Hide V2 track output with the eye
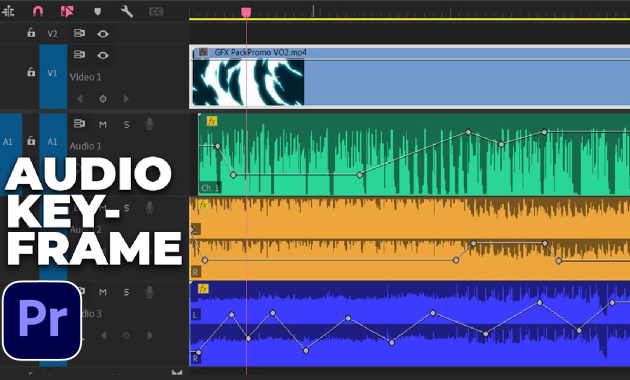The height and width of the screenshot is (380, 630). 103,34
